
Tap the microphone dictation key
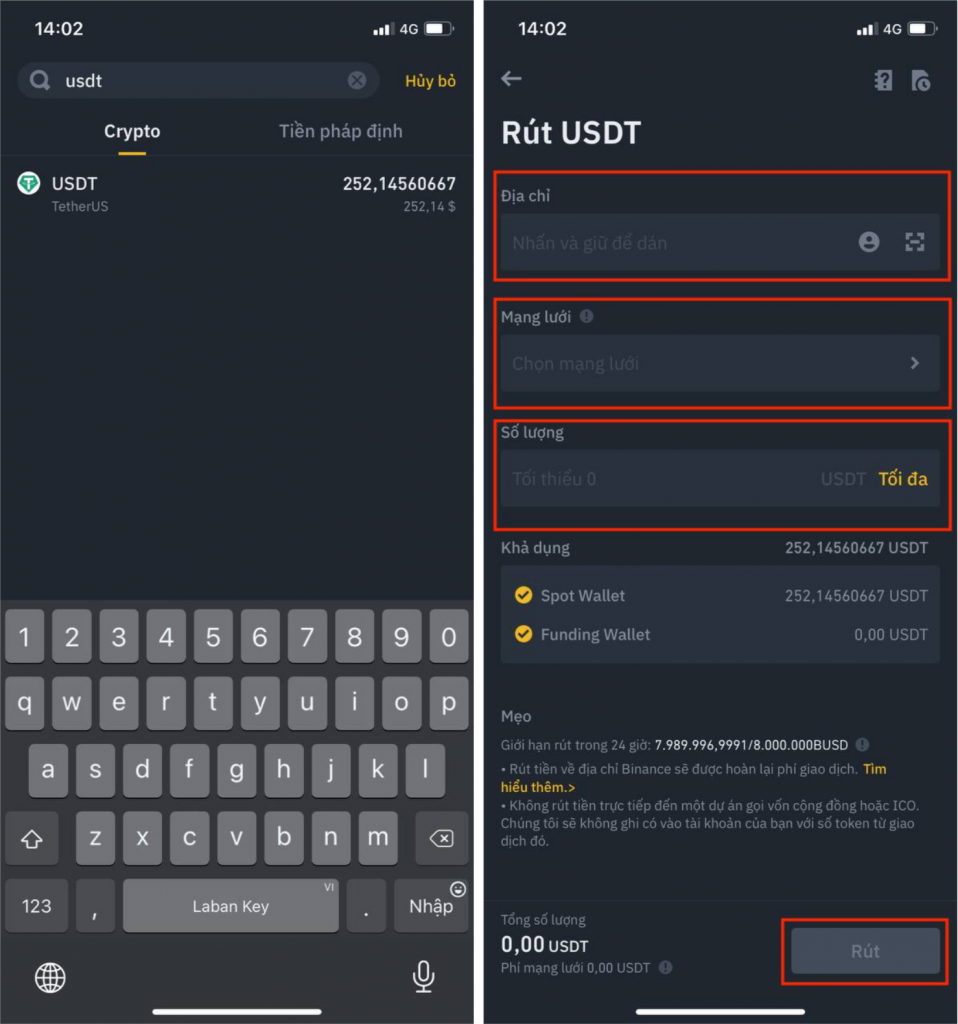click(423, 977)
